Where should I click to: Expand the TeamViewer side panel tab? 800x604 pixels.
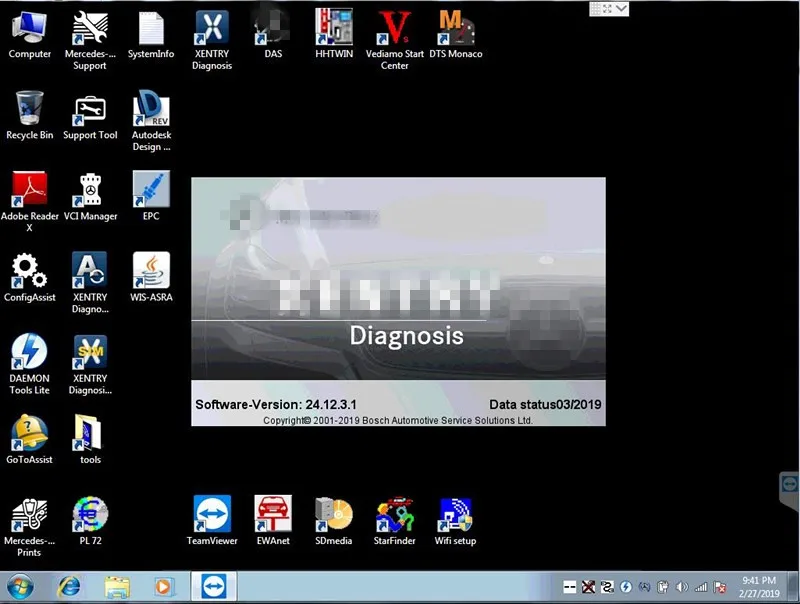pyautogui.click(x=790, y=488)
